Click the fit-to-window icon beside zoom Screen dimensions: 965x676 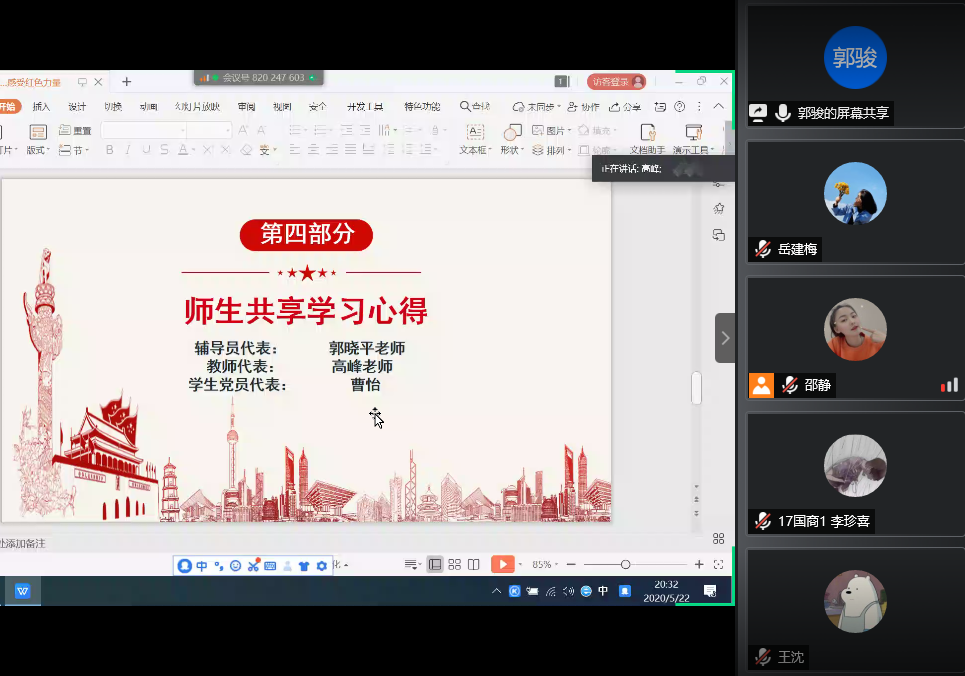718,565
